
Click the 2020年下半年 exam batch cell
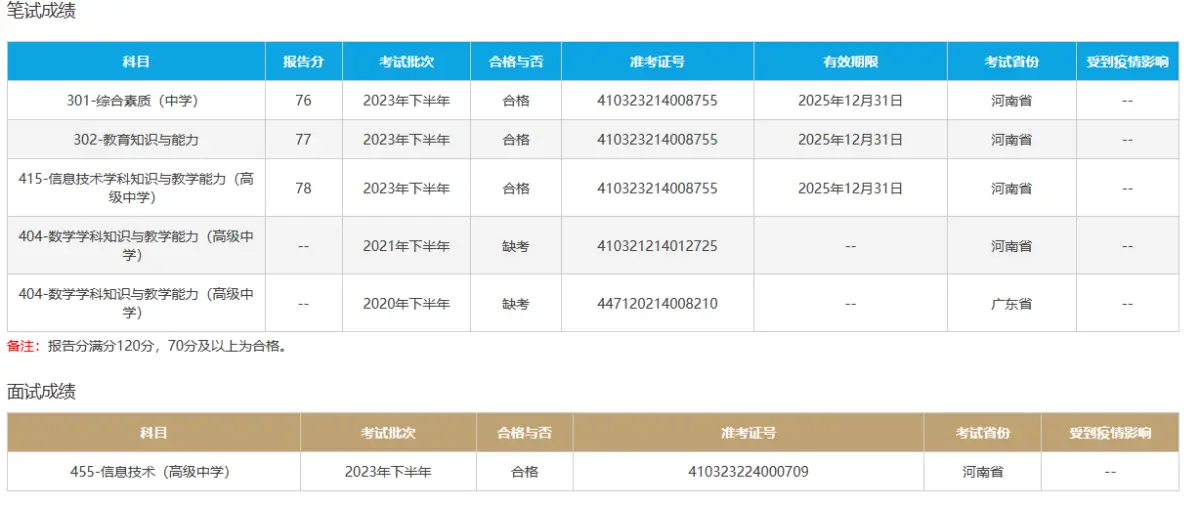(x=406, y=304)
